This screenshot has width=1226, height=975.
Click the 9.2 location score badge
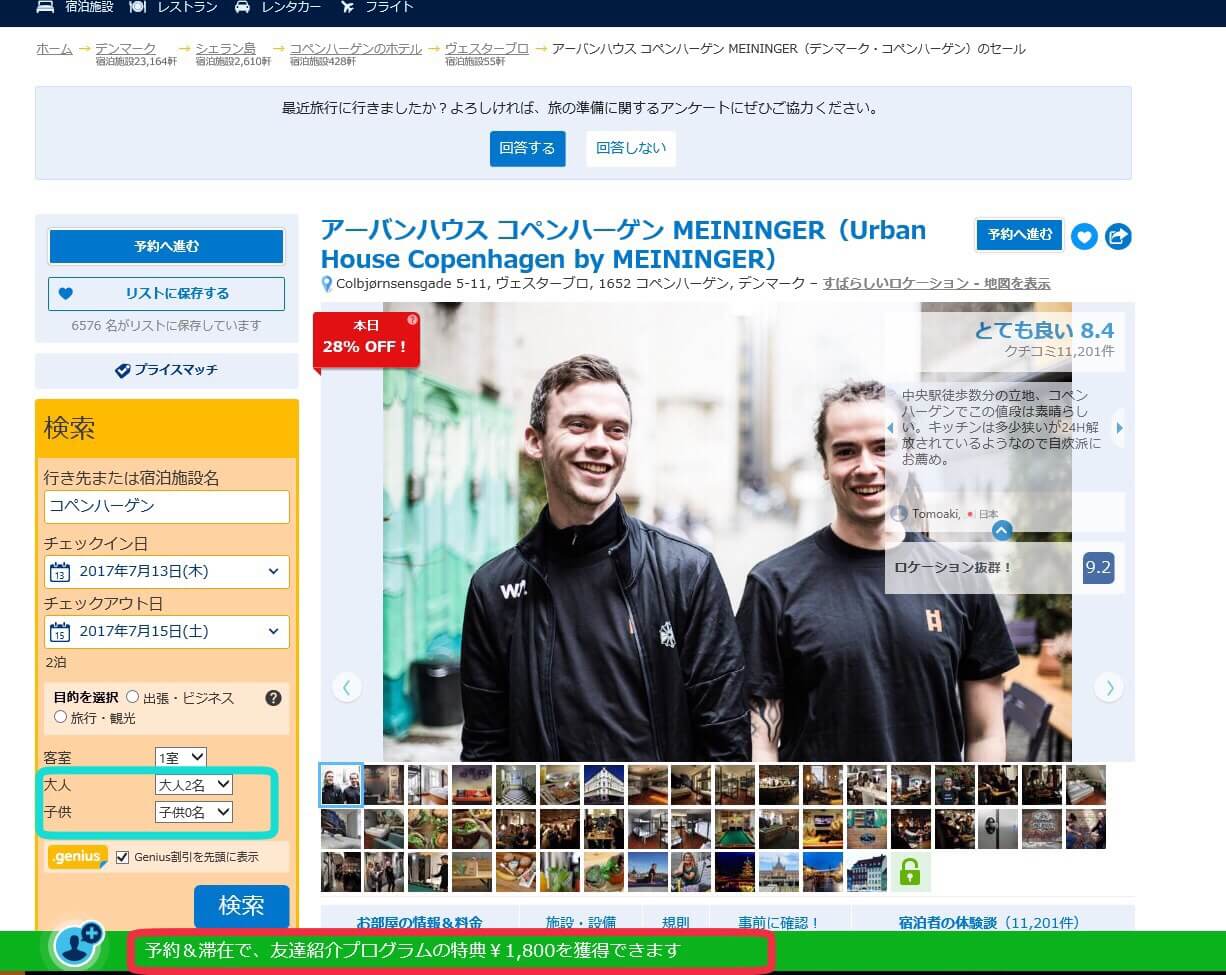point(1098,568)
